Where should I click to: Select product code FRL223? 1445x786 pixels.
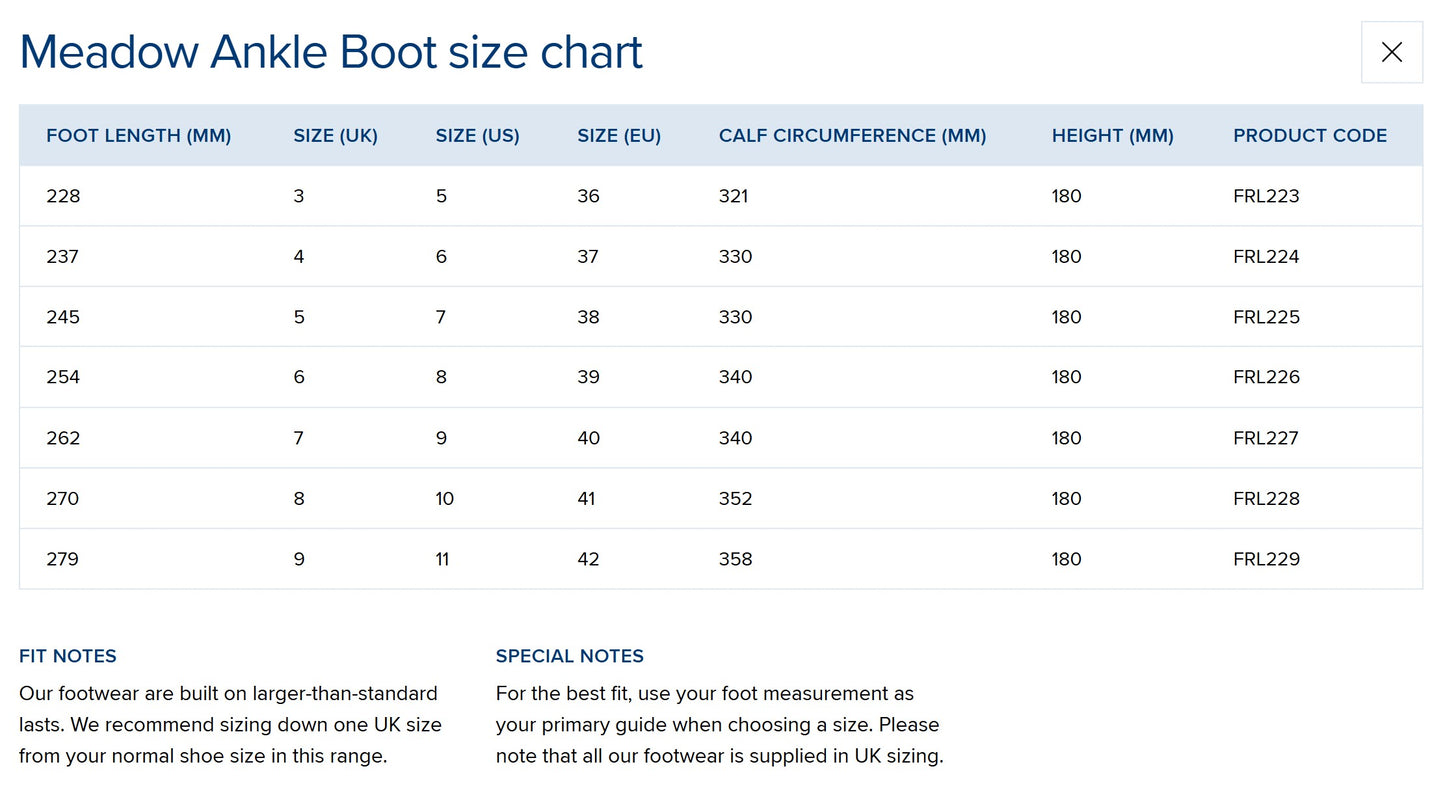(x=1266, y=196)
